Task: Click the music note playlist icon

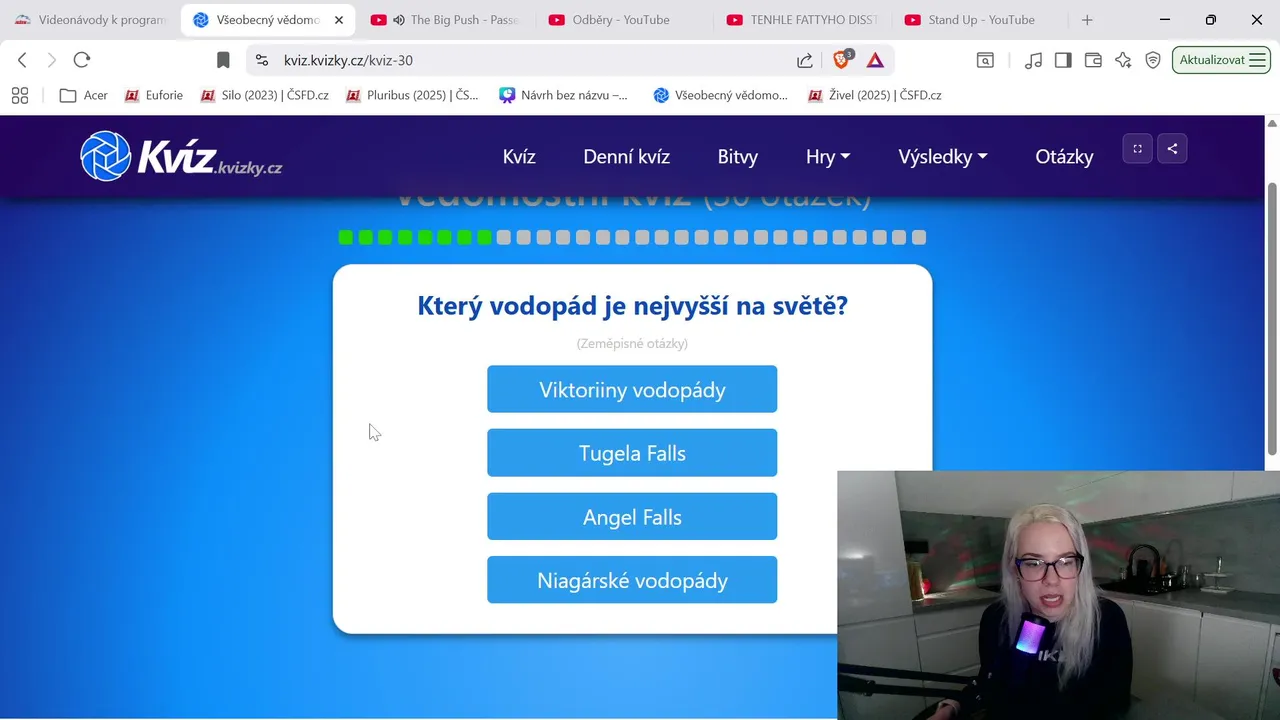Action: coord(1033,60)
